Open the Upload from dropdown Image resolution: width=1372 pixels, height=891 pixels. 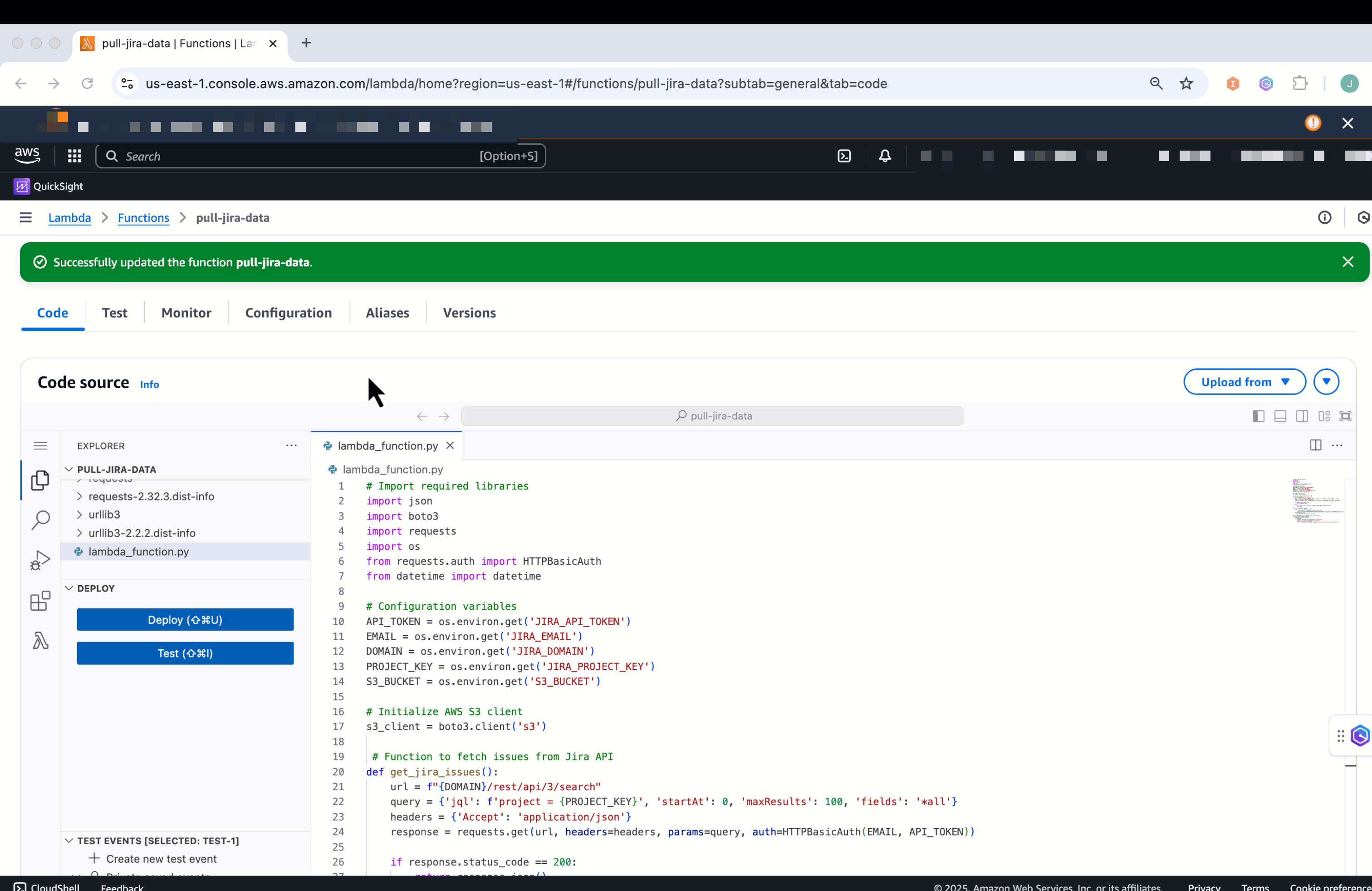pyautogui.click(x=1244, y=382)
